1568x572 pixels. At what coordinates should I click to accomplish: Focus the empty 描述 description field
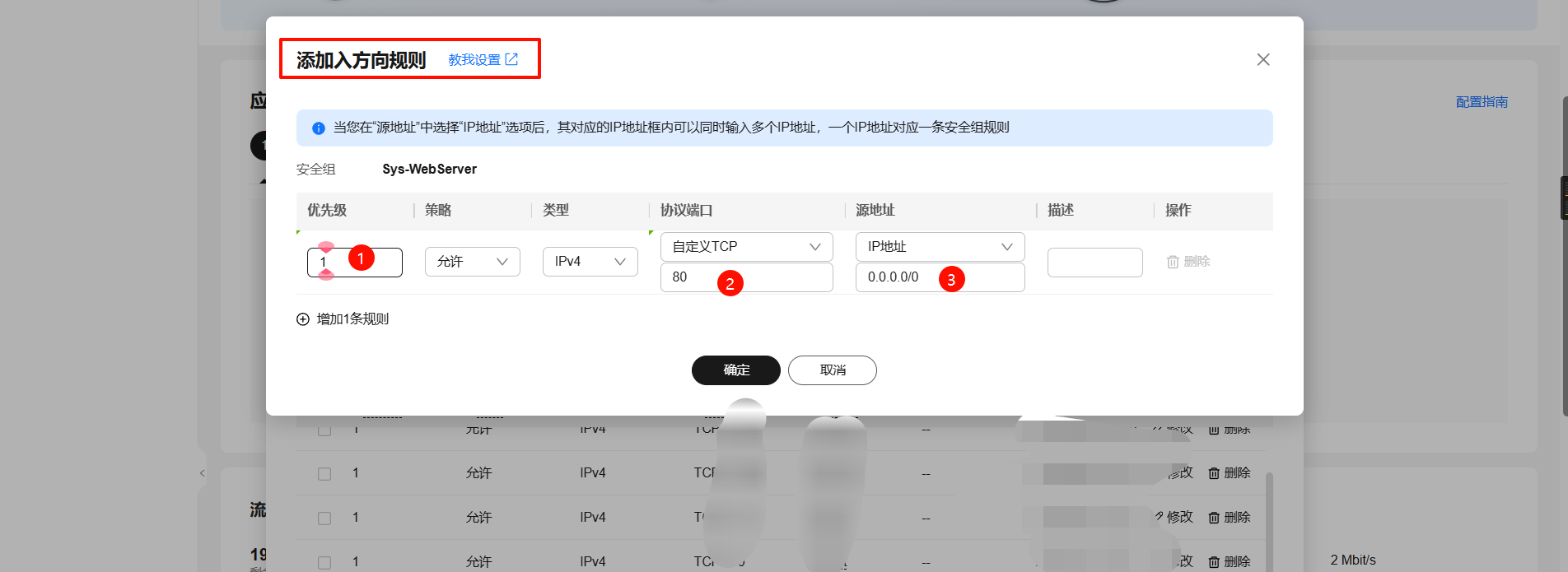[x=1095, y=263]
